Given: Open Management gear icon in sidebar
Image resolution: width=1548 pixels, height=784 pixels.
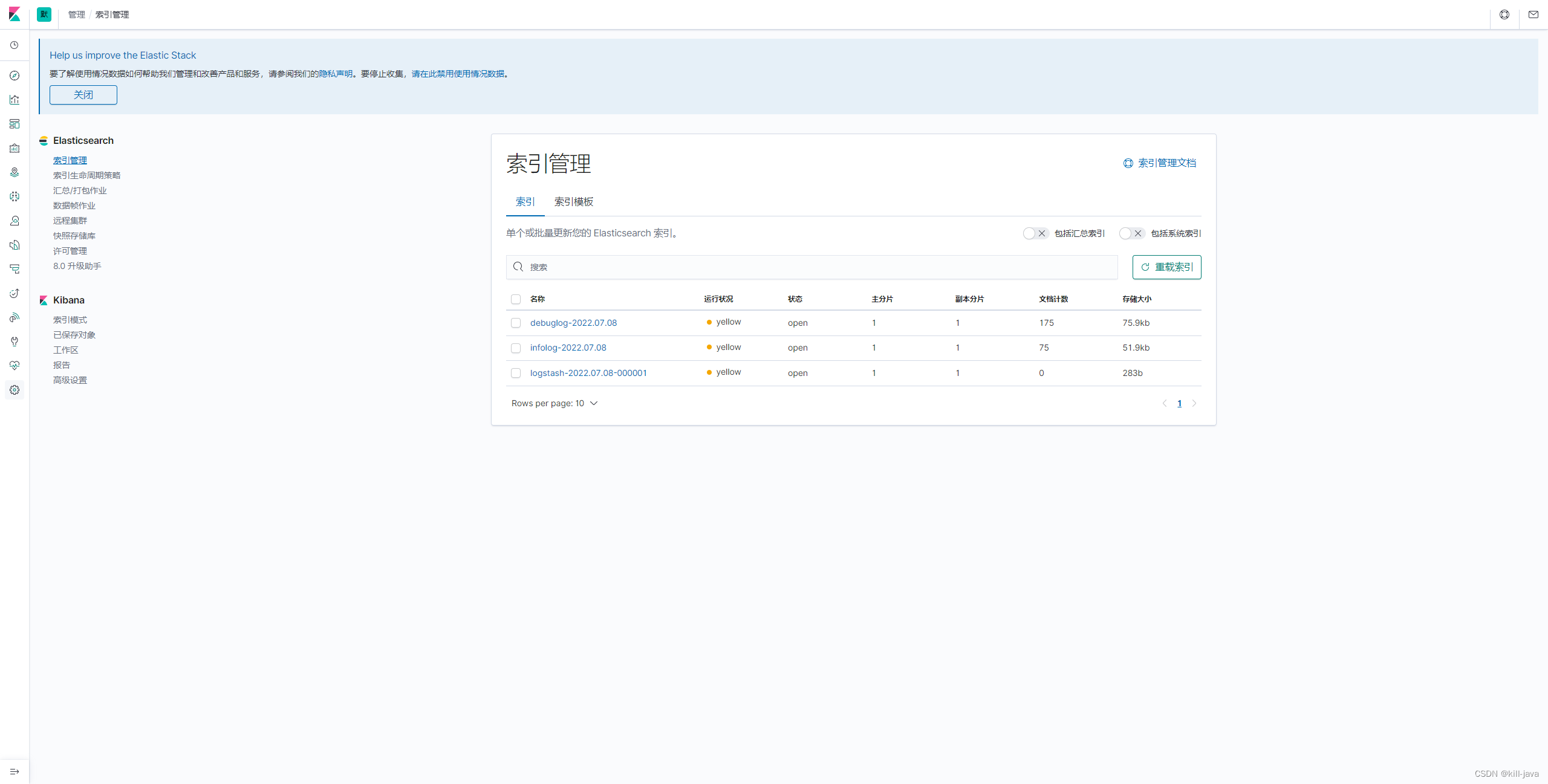Looking at the screenshot, I should coord(15,390).
